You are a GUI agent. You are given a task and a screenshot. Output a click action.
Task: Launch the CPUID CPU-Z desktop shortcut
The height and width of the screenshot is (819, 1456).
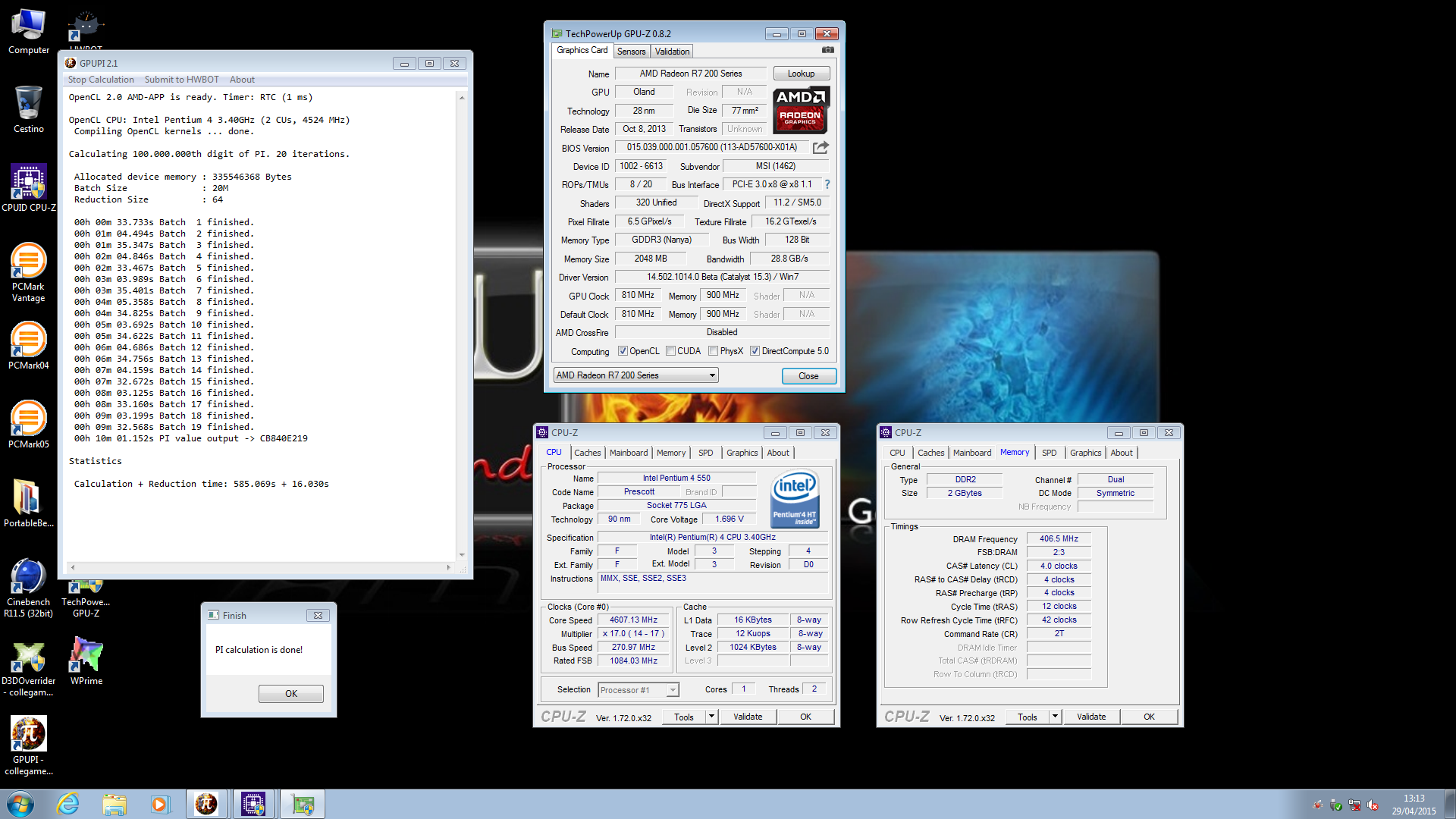tap(29, 187)
